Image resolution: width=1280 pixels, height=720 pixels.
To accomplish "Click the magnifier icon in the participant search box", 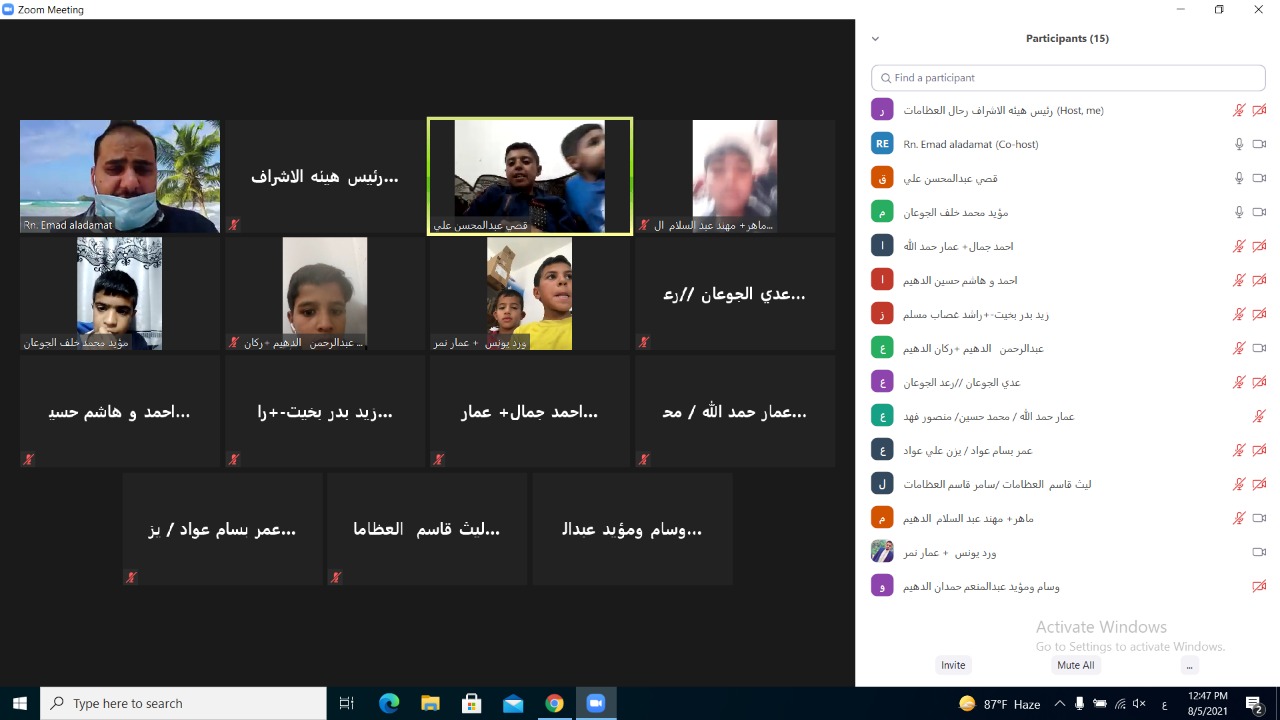I will tap(886, 77).
